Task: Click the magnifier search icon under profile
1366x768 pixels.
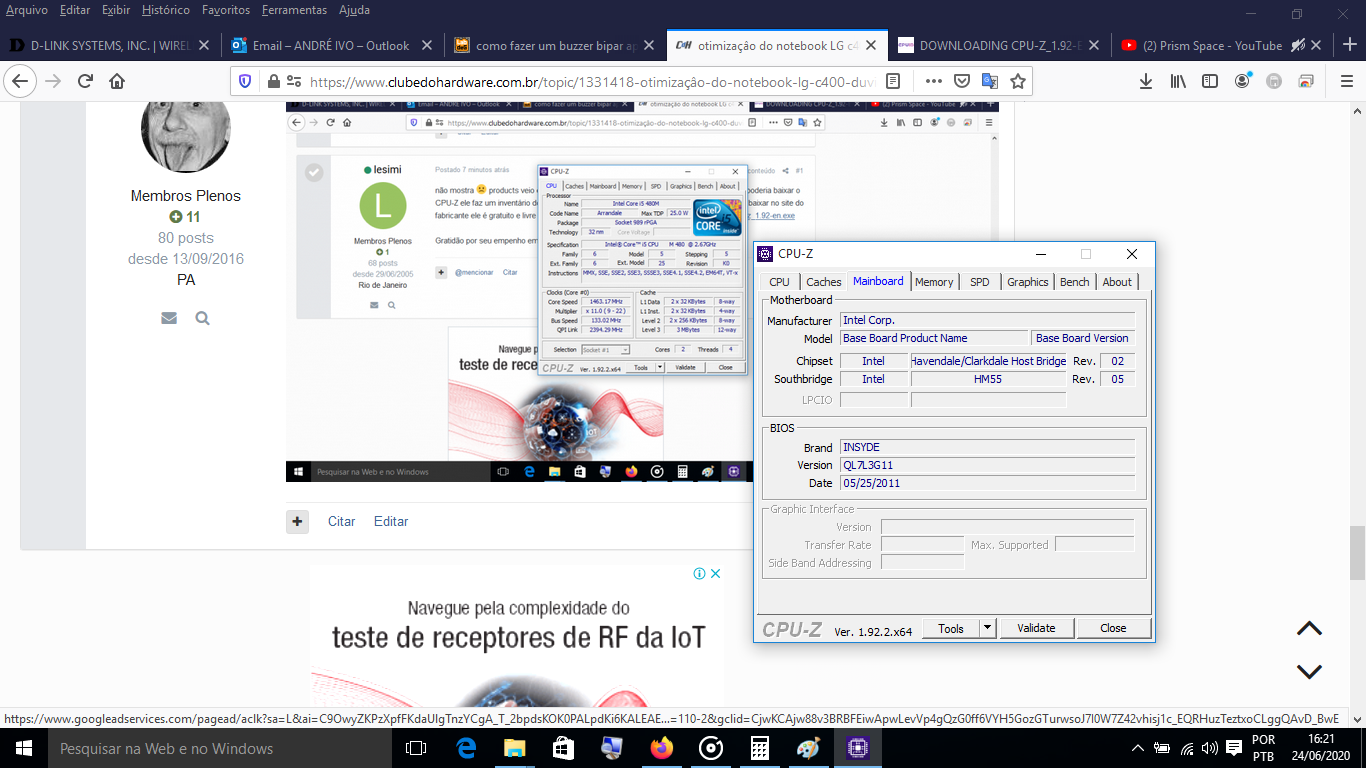Action: pyautogui.click(x=202, y=318)
